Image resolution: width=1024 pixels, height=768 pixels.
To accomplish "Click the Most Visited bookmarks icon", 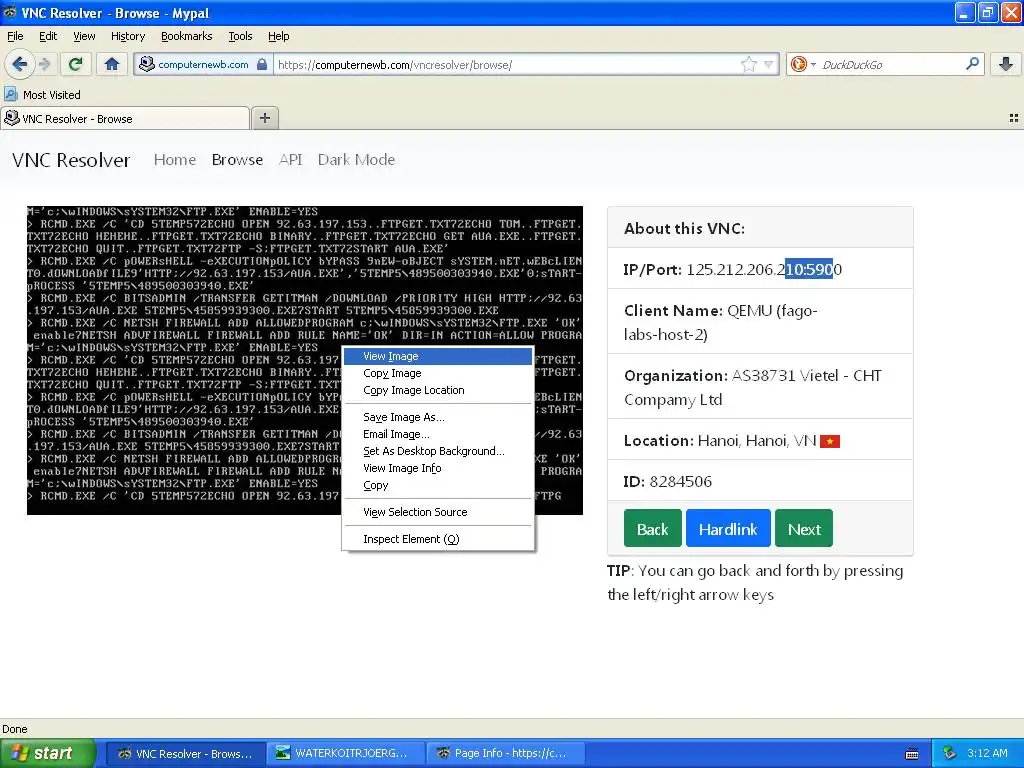I will click(10, 95).
